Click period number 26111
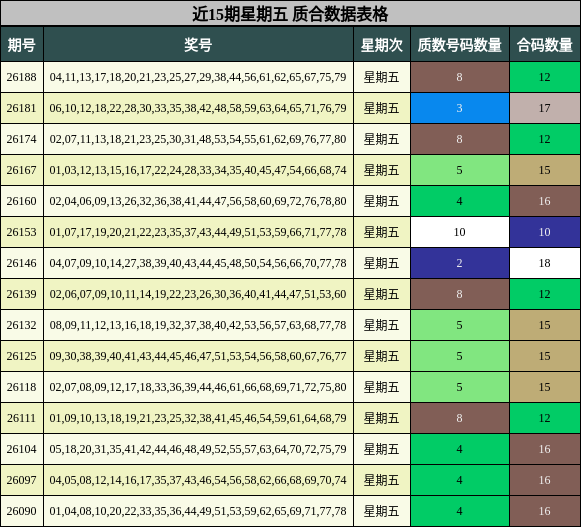Viewport: 581px width, 527px height. (21, 418)
